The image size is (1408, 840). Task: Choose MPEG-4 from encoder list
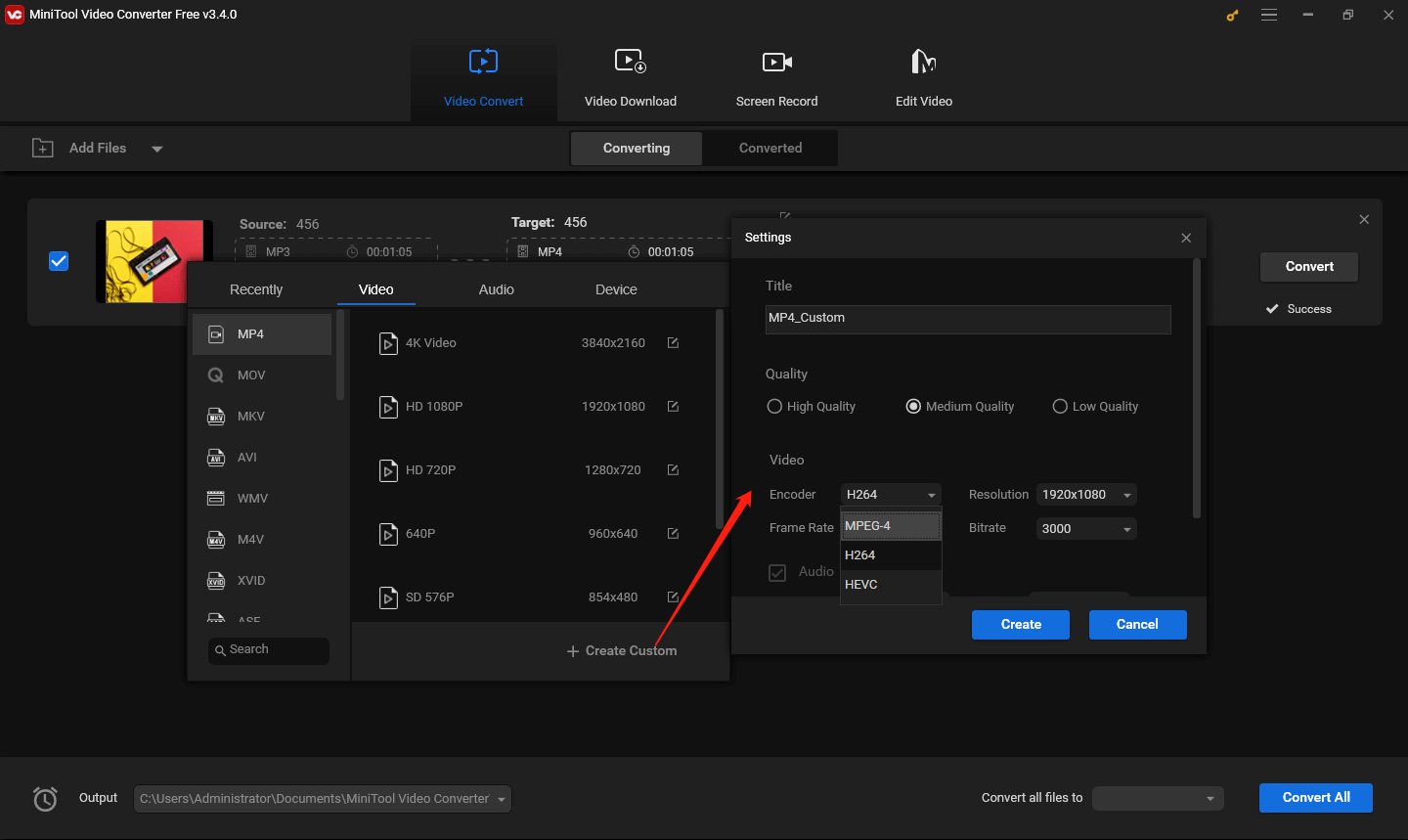pos(891,526)
